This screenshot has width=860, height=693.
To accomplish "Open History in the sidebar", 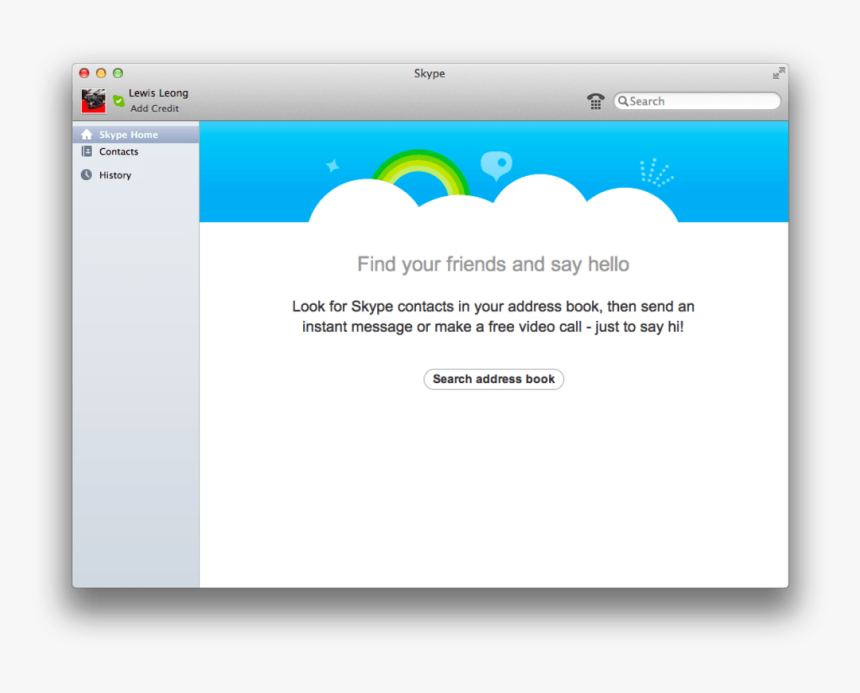I will click(136, 175).
